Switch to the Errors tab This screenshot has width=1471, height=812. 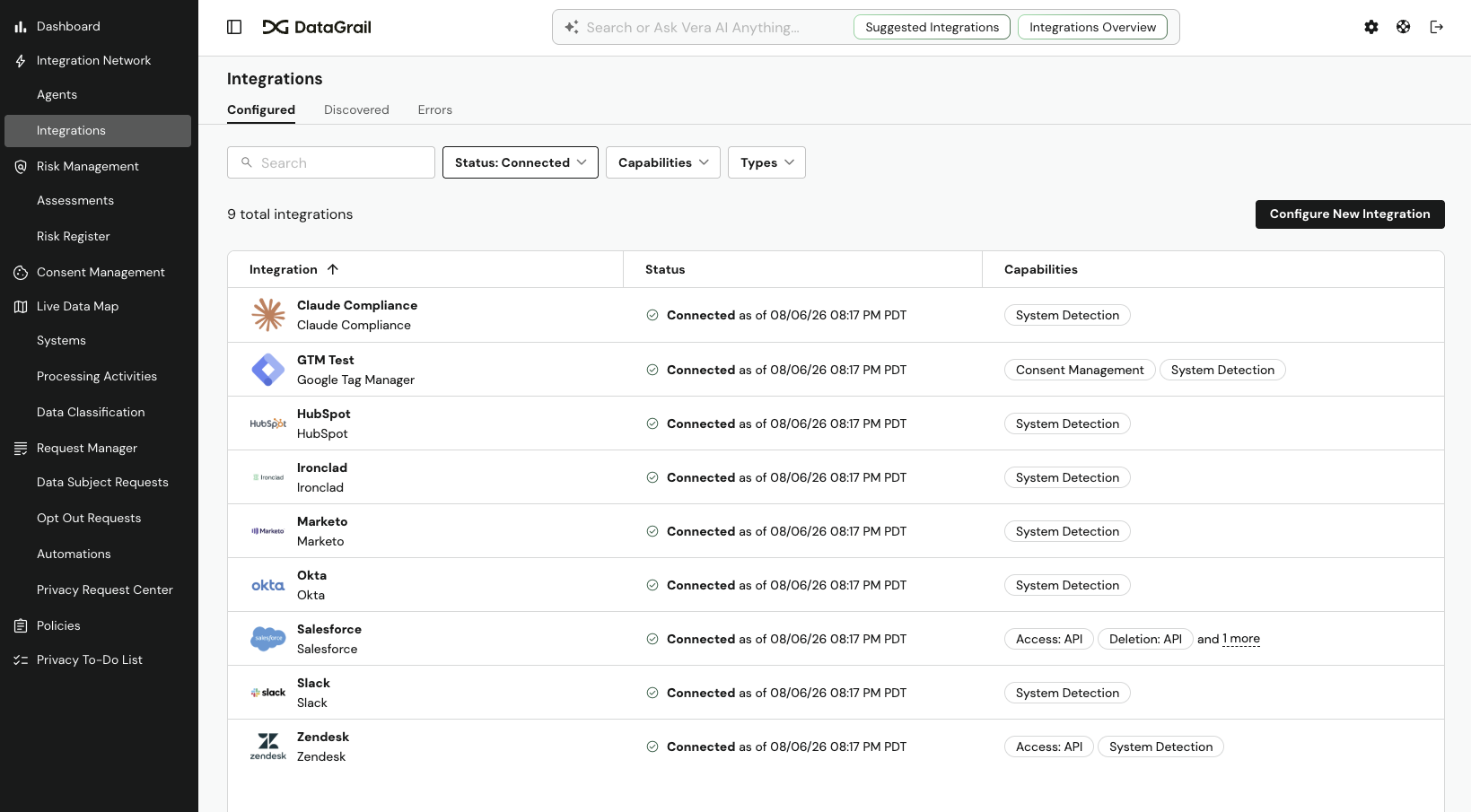point(435,110)
